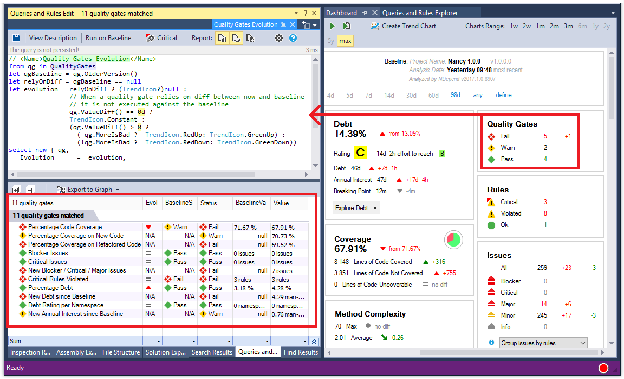Click Quality Gates Warn yellow icon on dashboard
Image resolution: width=624 pixels, height=379 pixels.
click(492, 148)
